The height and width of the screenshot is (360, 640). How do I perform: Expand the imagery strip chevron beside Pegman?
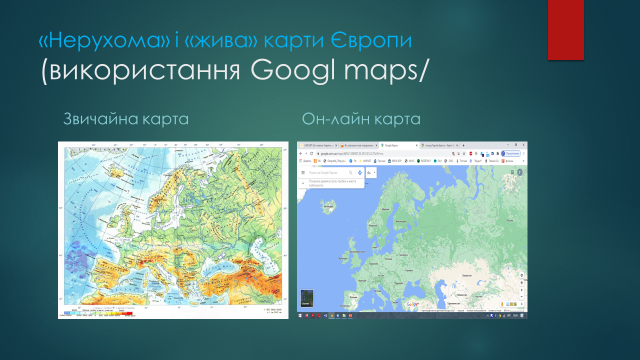(522, 304)
